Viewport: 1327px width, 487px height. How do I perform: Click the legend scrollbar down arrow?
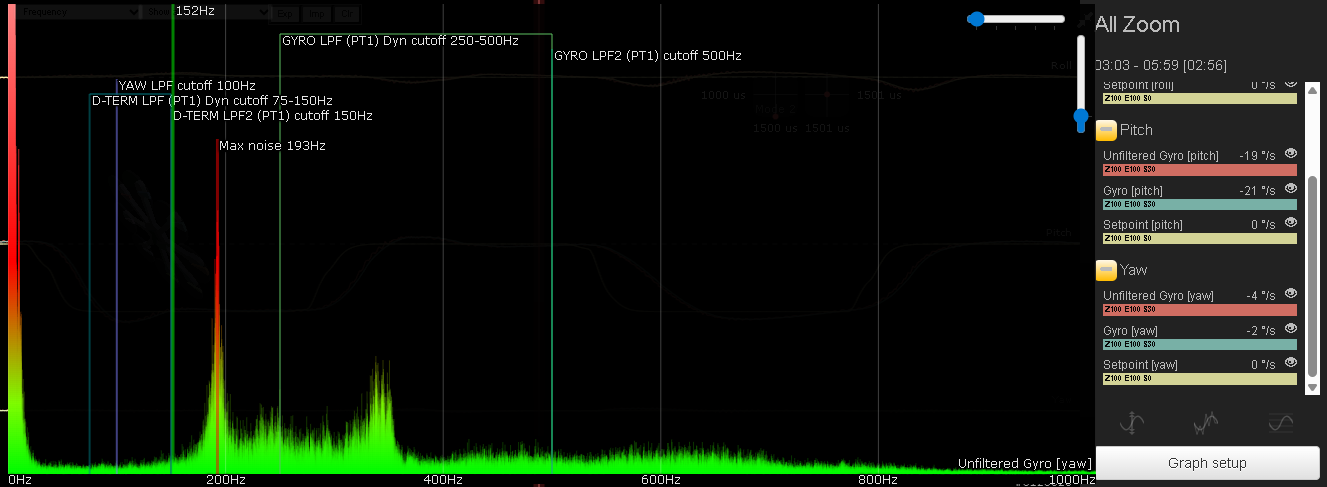1312,388
